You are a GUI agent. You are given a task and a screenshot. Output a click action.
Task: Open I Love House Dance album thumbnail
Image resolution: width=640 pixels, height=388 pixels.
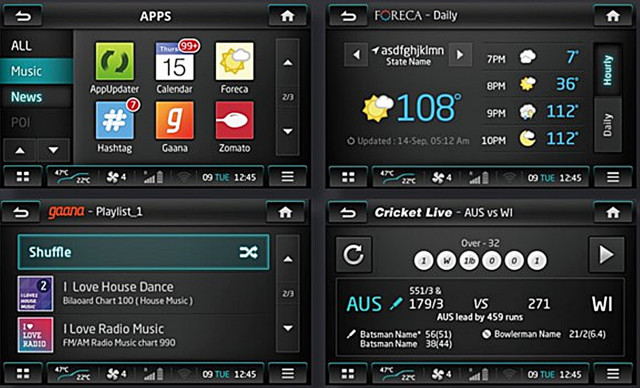pos(36,294)
